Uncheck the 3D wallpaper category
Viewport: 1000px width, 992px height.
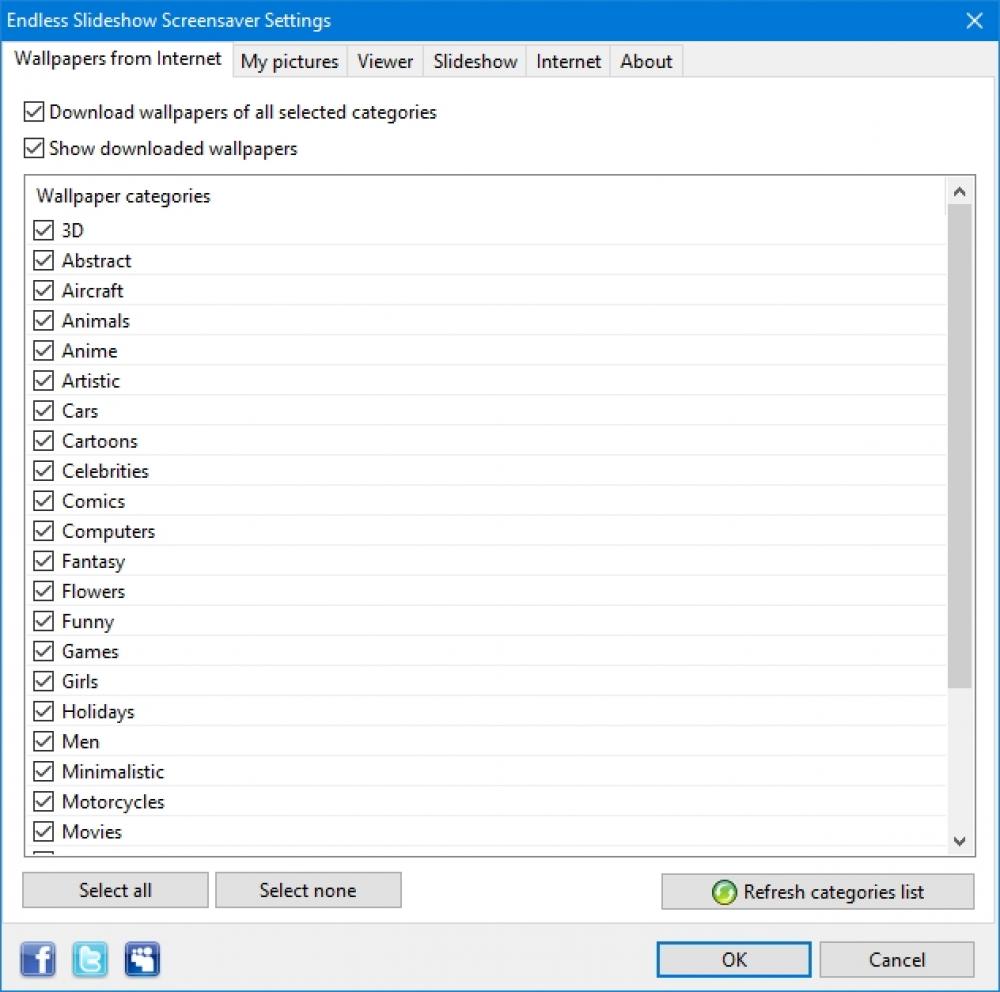click(x=44, y=230)
